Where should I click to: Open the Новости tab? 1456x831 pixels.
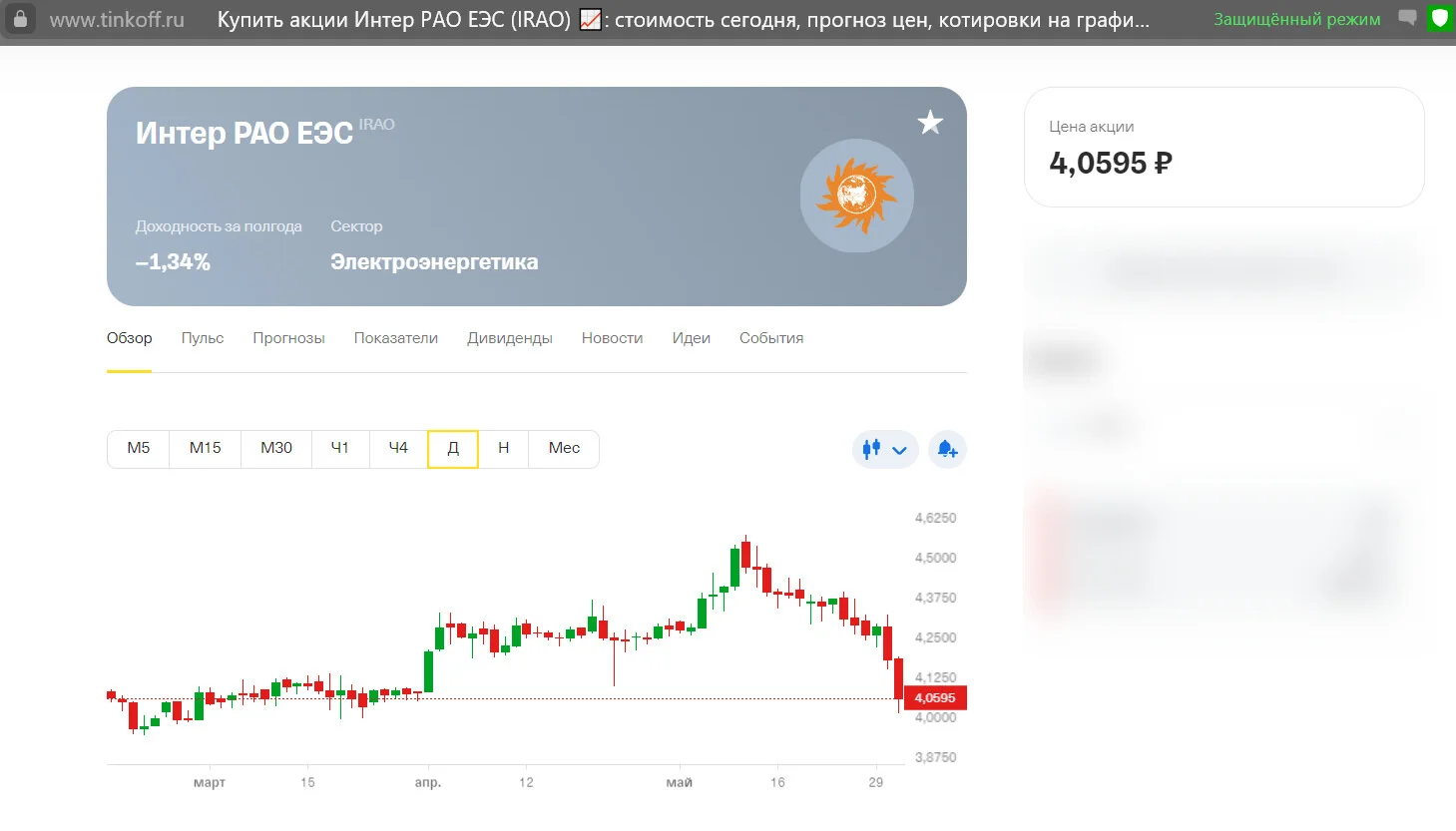612,338
